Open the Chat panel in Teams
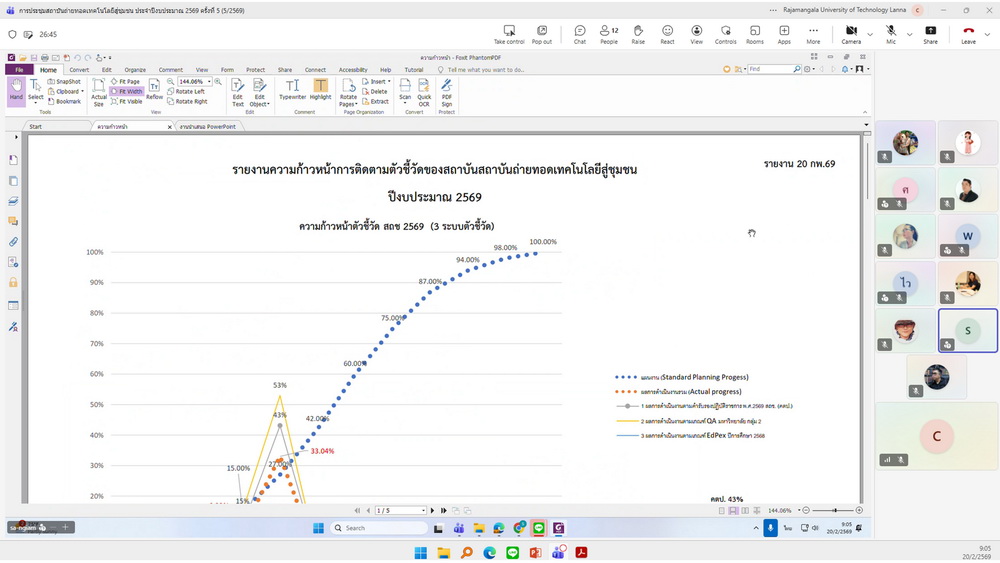This screenshot has height=563, width=1000. click(x=580, y=34)
